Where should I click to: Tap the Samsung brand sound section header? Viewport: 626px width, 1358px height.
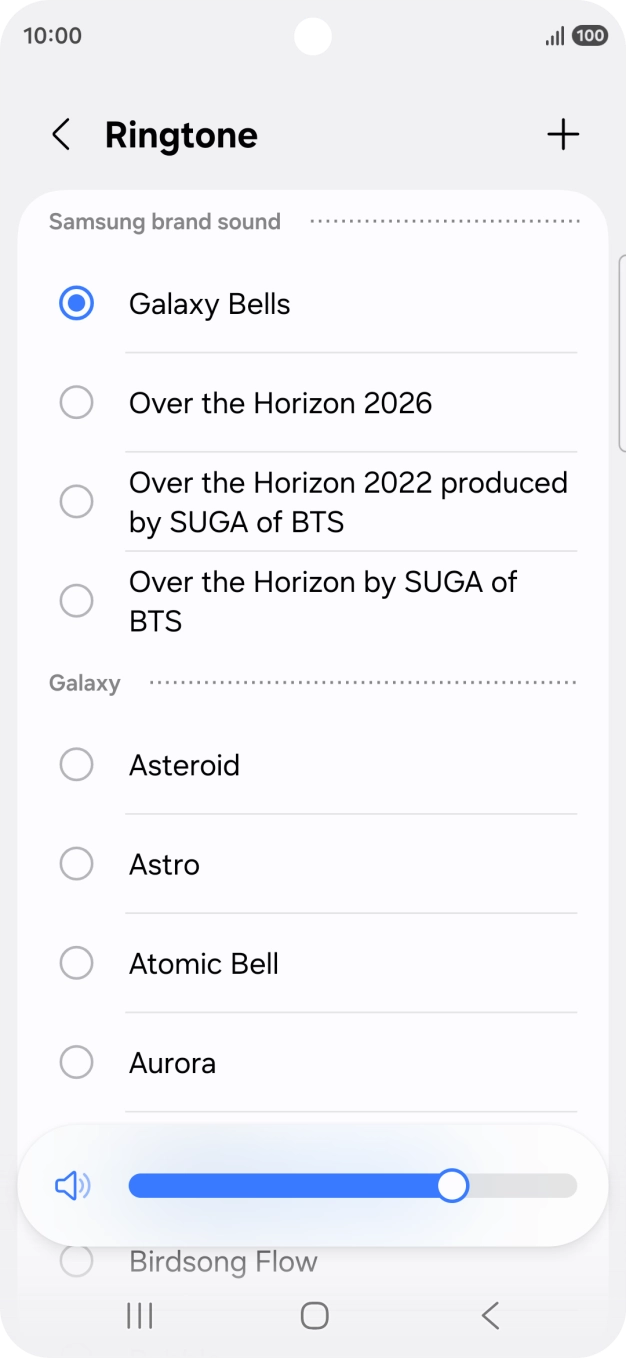click(x=165, y=221)
